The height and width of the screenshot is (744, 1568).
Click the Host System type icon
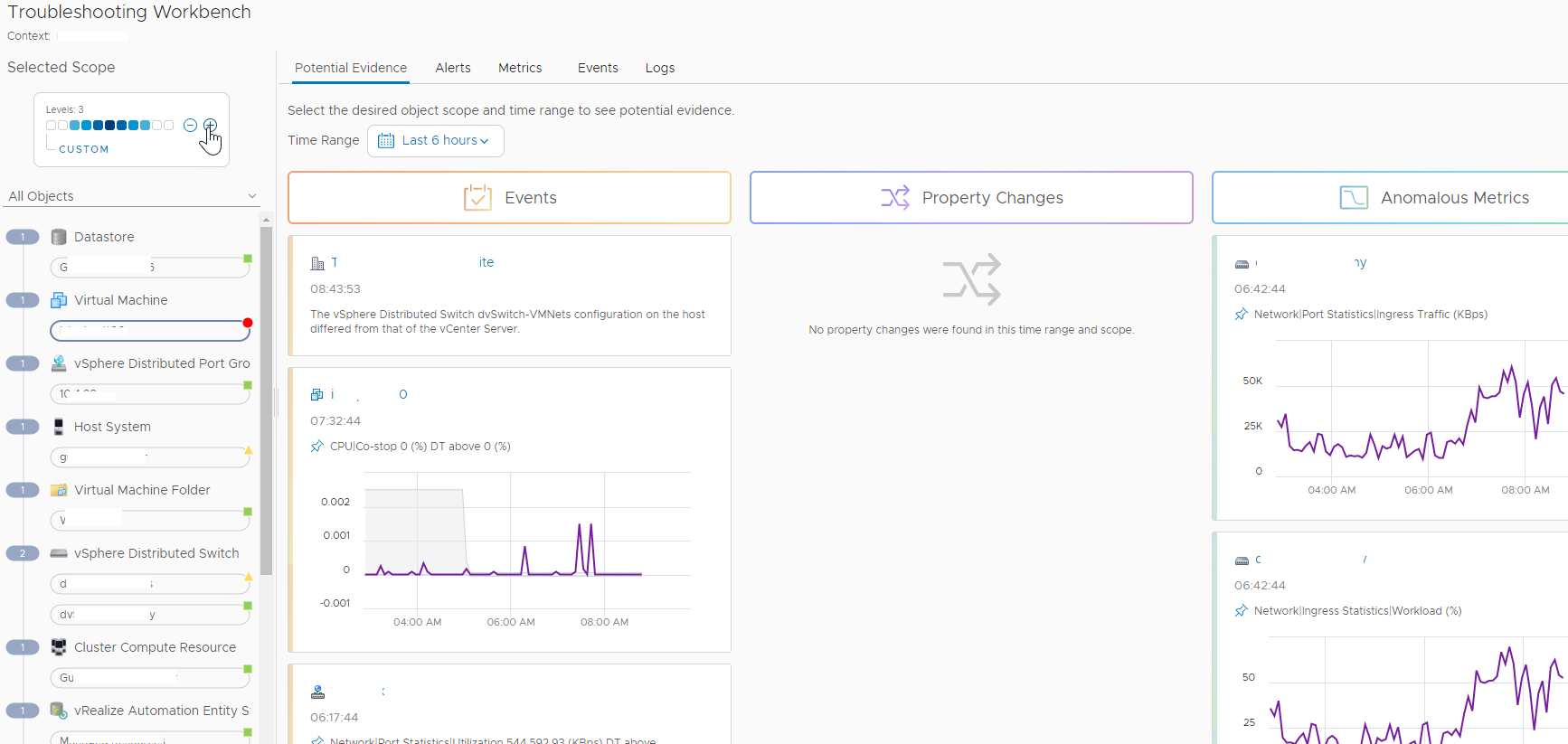tap(59, 427)
